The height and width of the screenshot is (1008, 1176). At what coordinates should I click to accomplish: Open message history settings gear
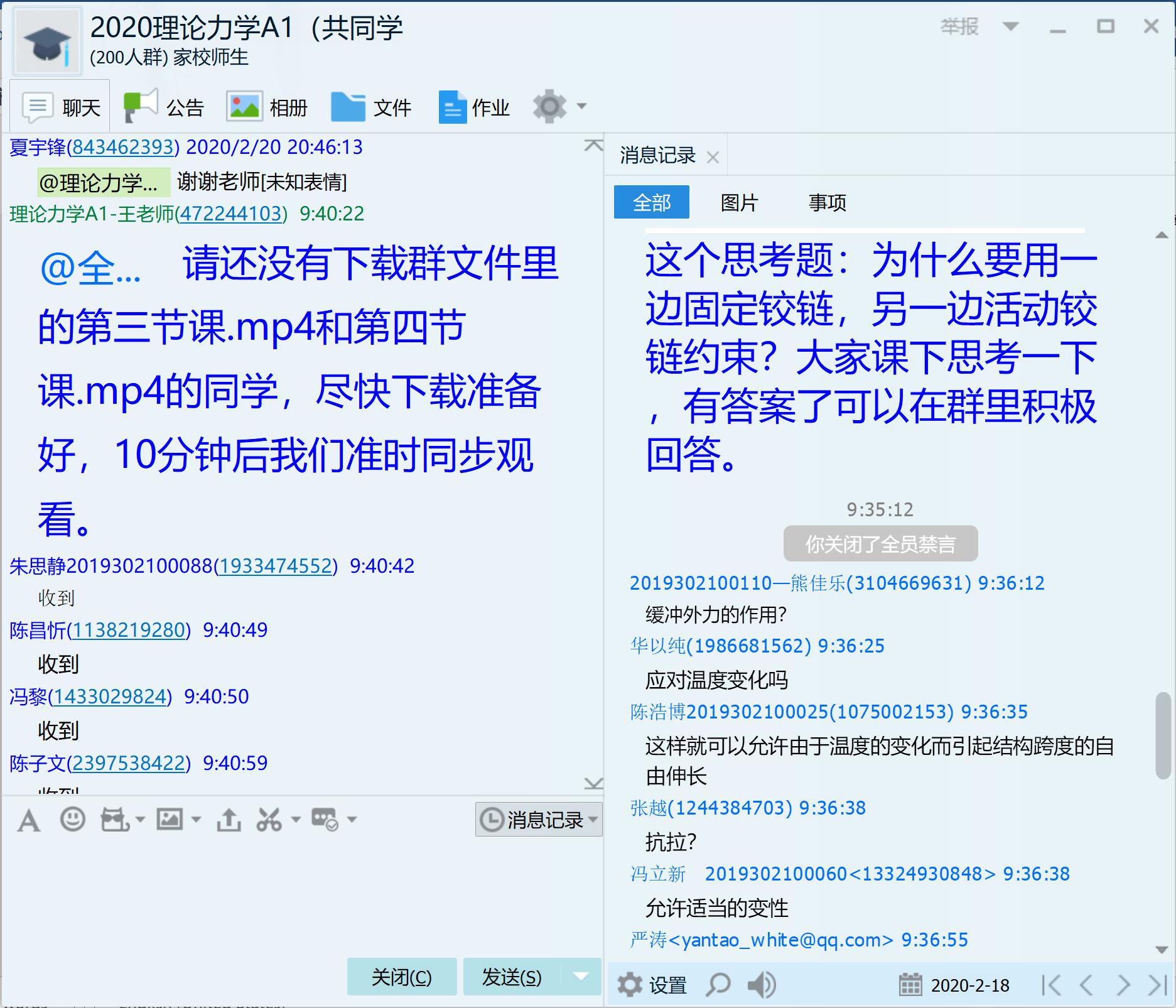630,985
